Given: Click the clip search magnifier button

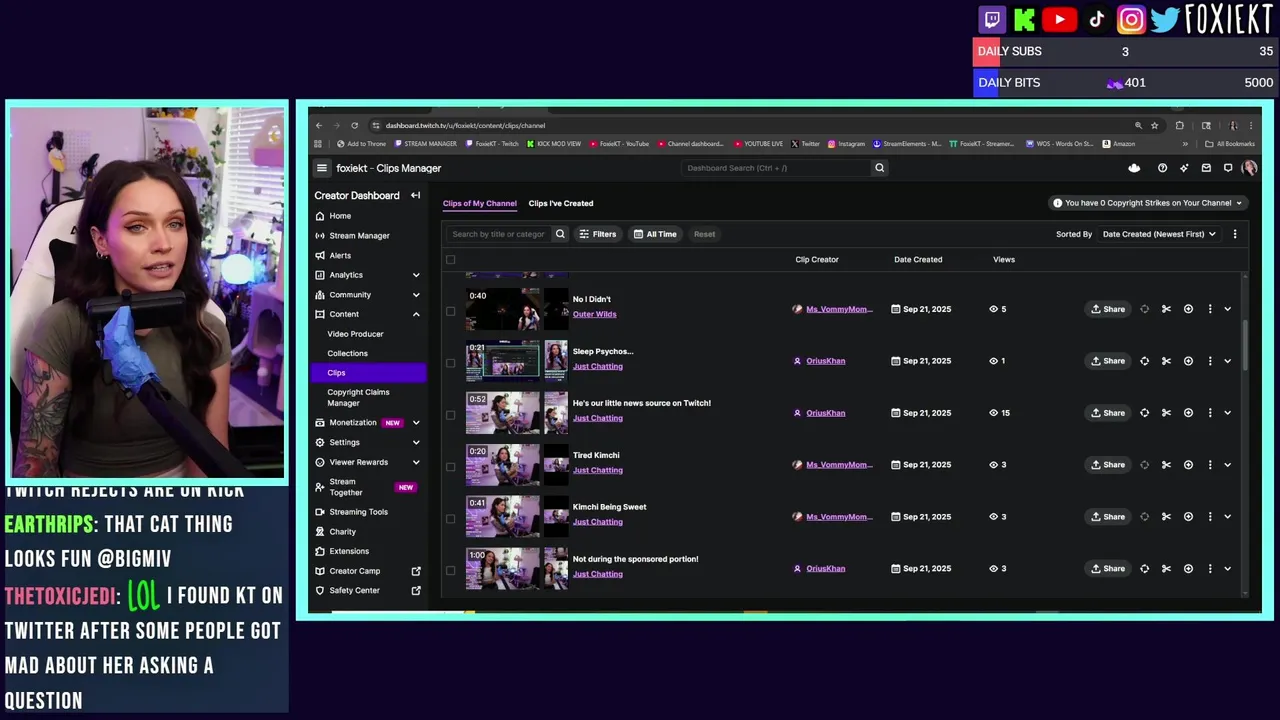Looking at the screenshot, I should pyautogui.click(x=560, y=234).
